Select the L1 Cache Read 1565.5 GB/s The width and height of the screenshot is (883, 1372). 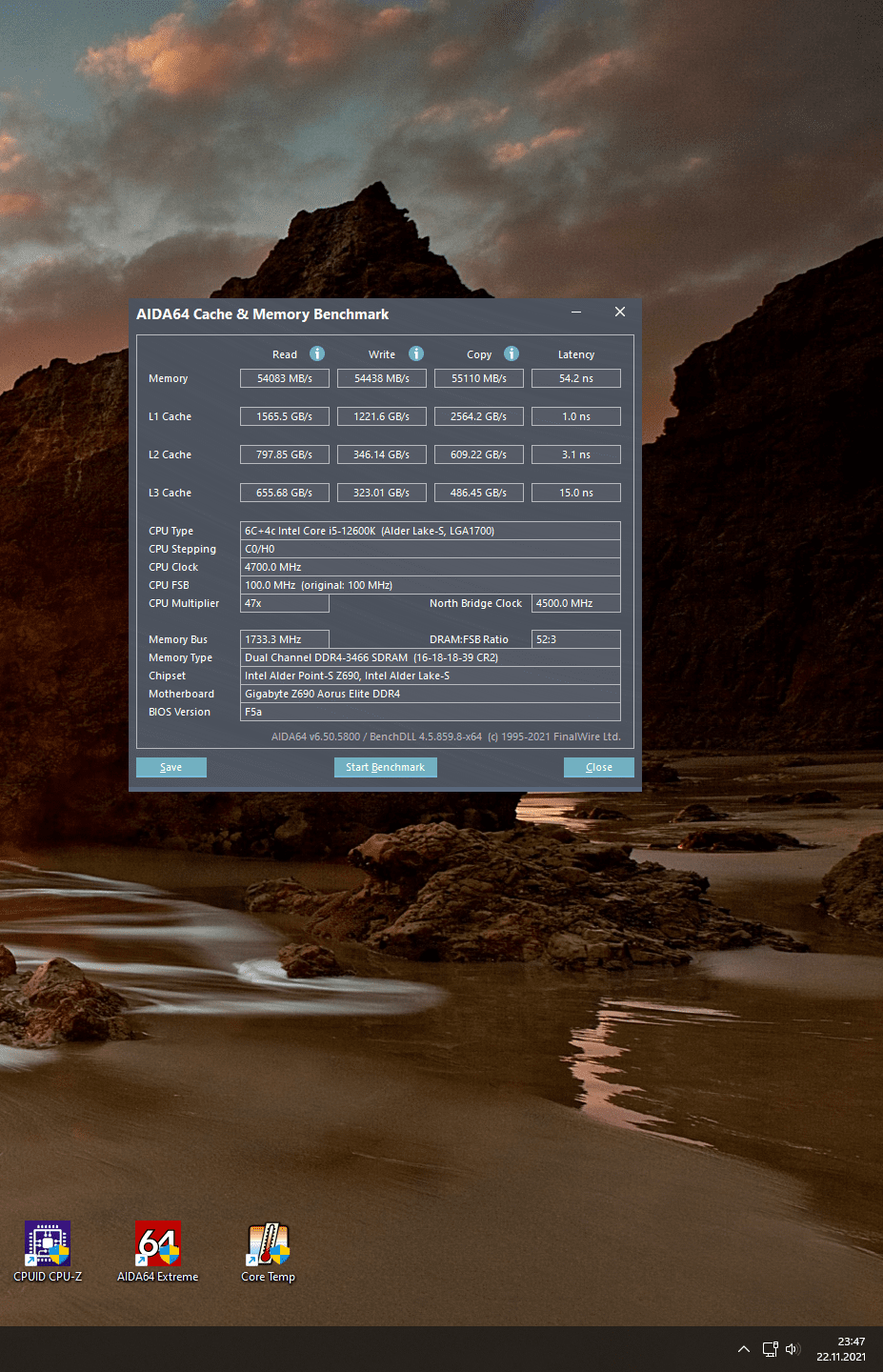[x=285, y=416]
